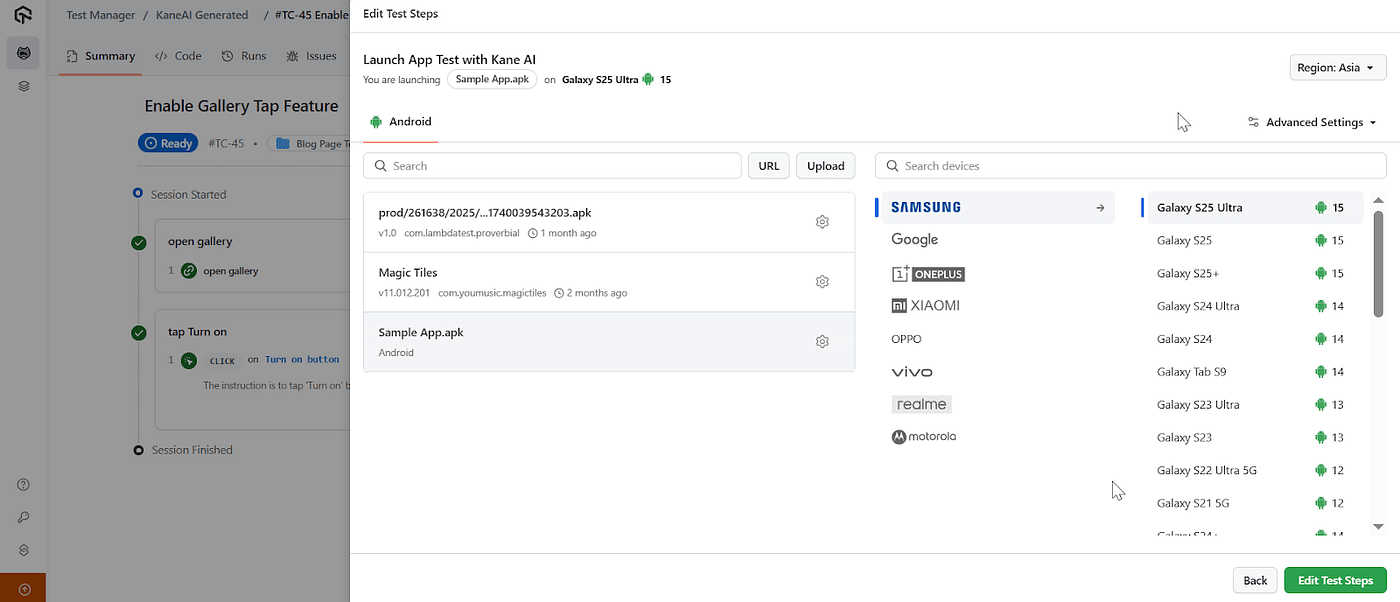Click the LambdaTest logo in sidebar
The height and width of the screenshot is (602, 1400).
click(23, 15)
